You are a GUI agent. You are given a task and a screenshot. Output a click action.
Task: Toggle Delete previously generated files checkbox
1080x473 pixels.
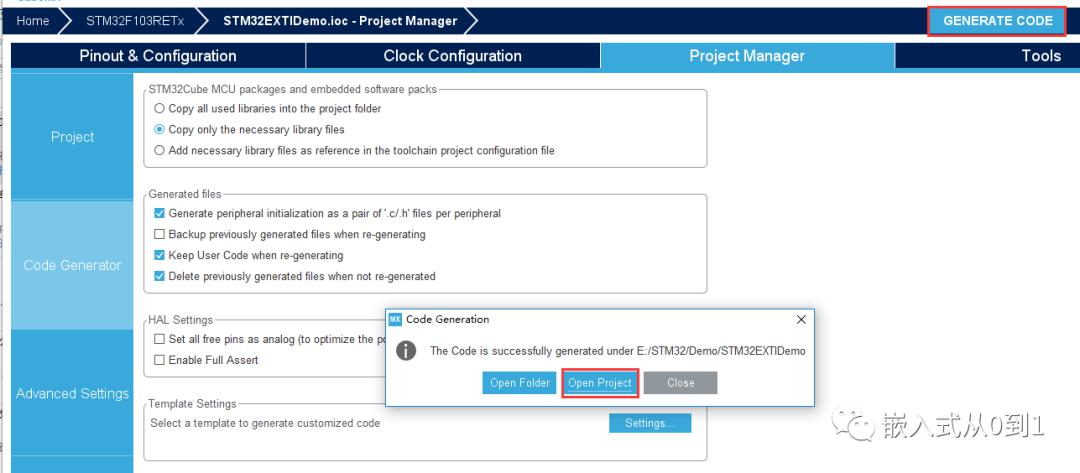(160, 276)
